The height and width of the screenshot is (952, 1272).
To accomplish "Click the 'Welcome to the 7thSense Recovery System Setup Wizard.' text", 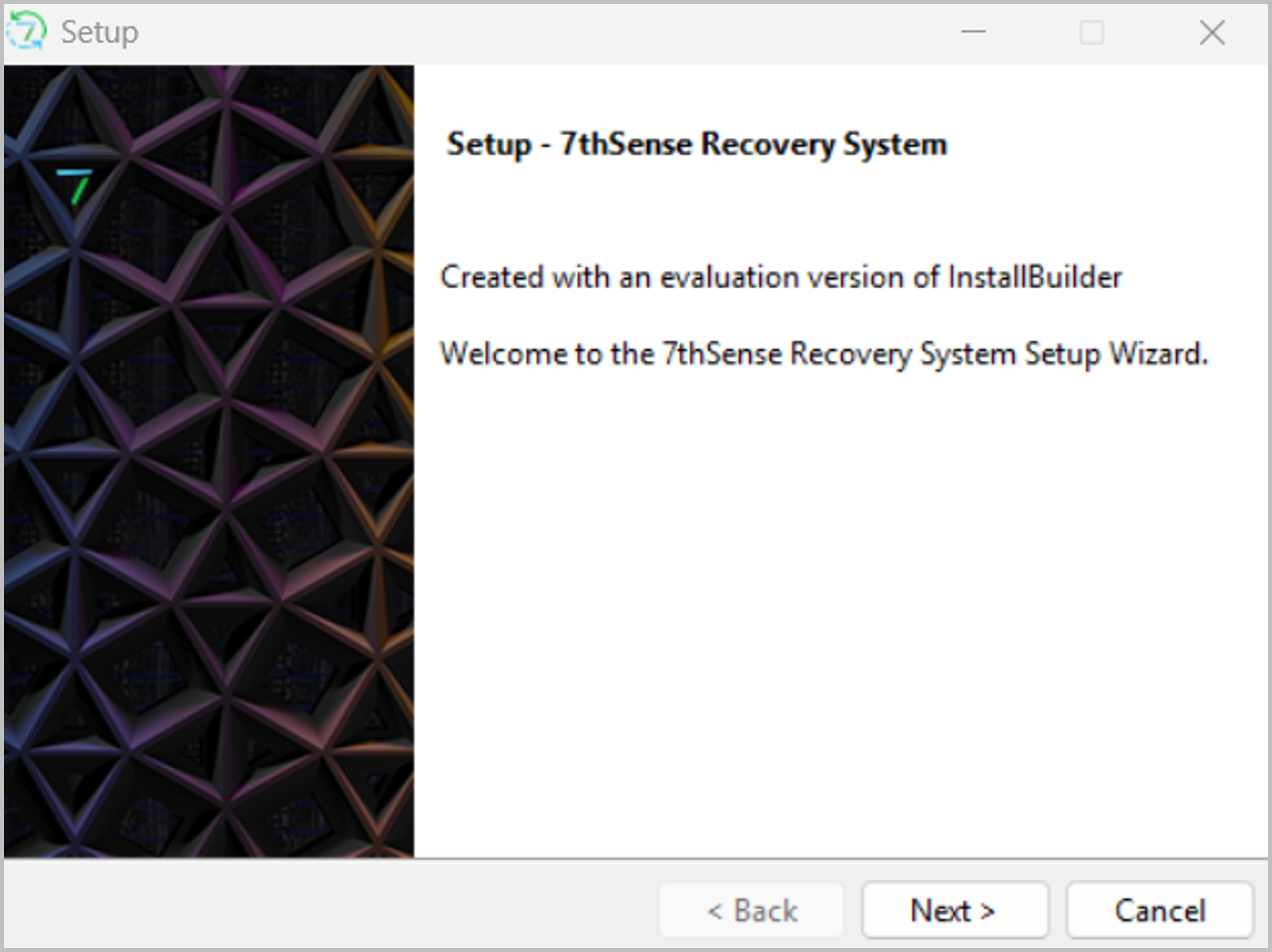I will pos(823,354).
